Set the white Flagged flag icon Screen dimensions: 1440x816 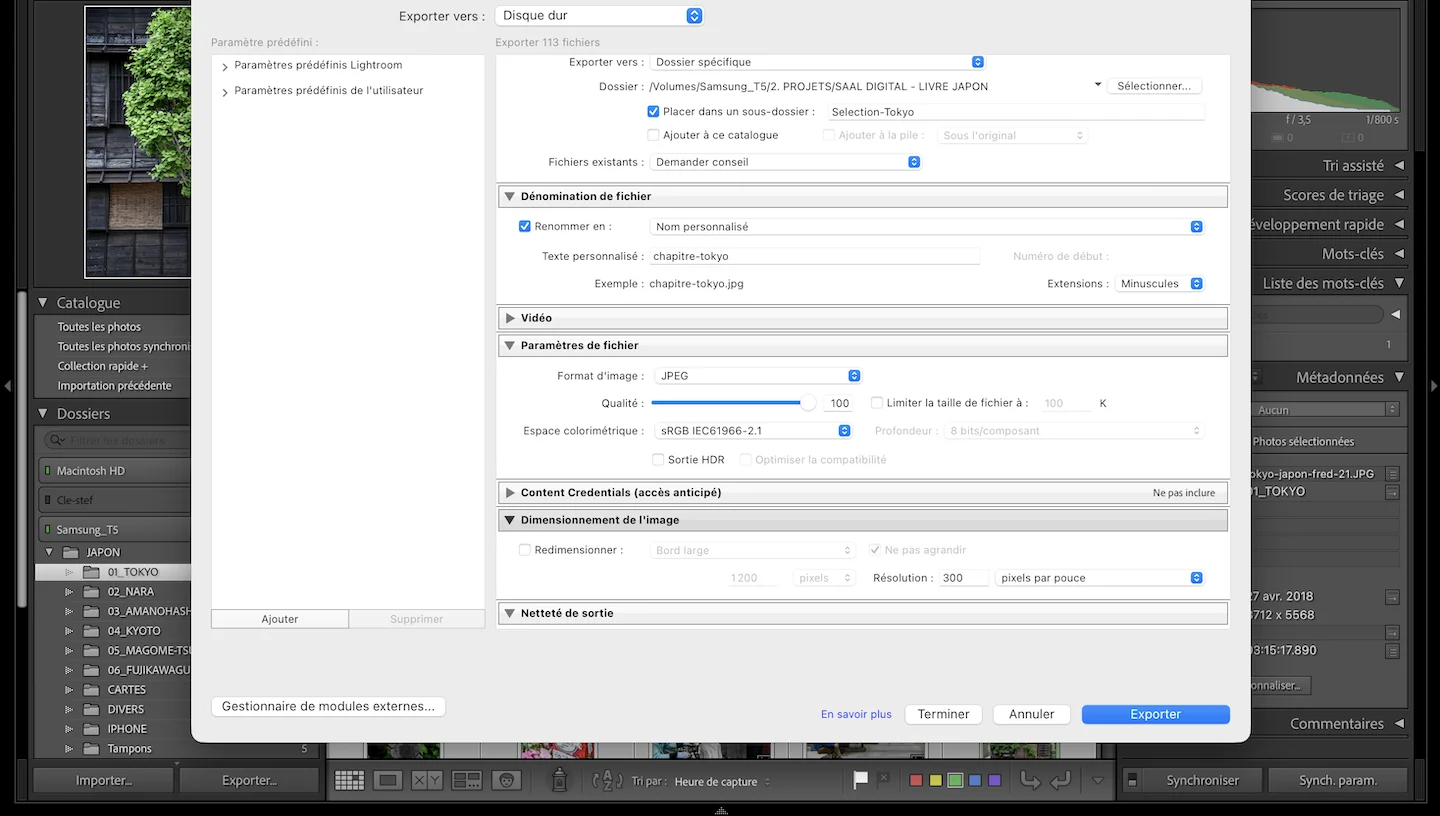coord(860,781)
